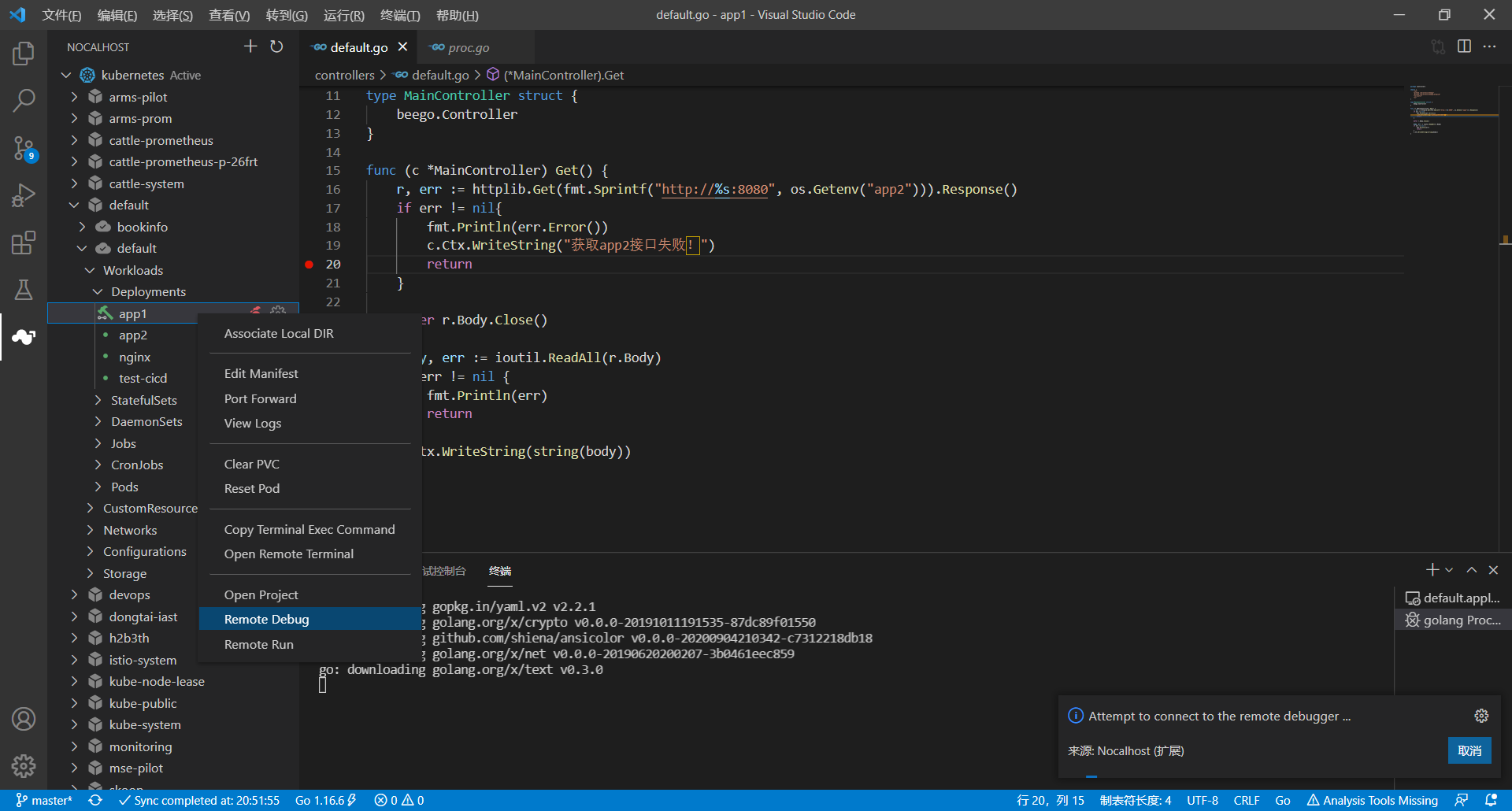Expand the arms-pilot namespace
The width and height of the screenshot is (1512, 811).
[74, 97]
